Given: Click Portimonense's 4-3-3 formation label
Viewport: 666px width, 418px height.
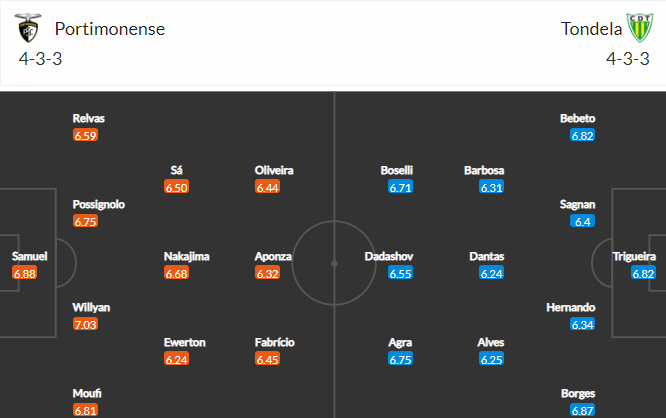Looking at the screenshot, I should click(40, 59).
